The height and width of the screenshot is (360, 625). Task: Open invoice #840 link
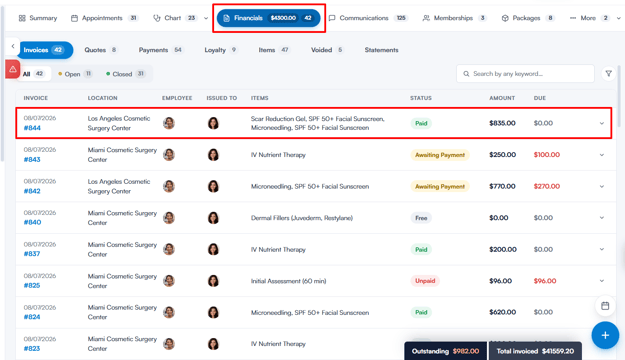pos(32,222)
